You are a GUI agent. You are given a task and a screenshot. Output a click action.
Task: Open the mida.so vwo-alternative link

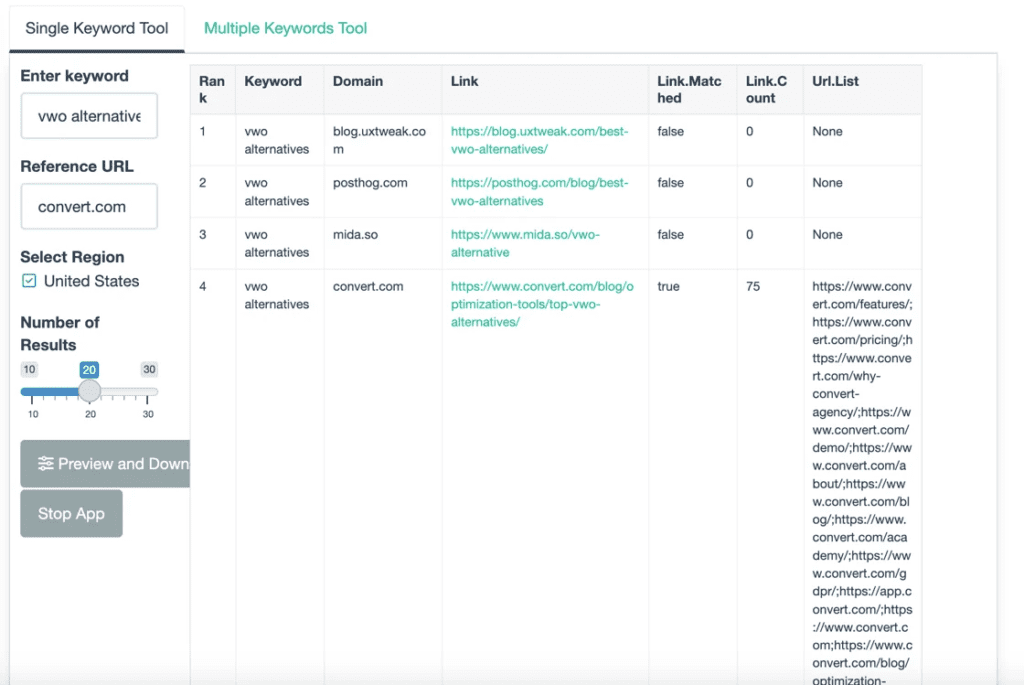click(525, 244)
